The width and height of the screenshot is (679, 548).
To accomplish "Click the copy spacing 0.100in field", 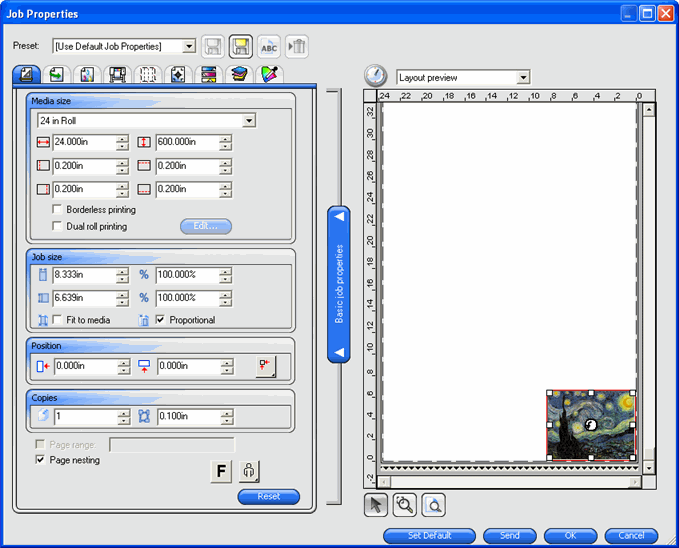I will click(189, 417).
